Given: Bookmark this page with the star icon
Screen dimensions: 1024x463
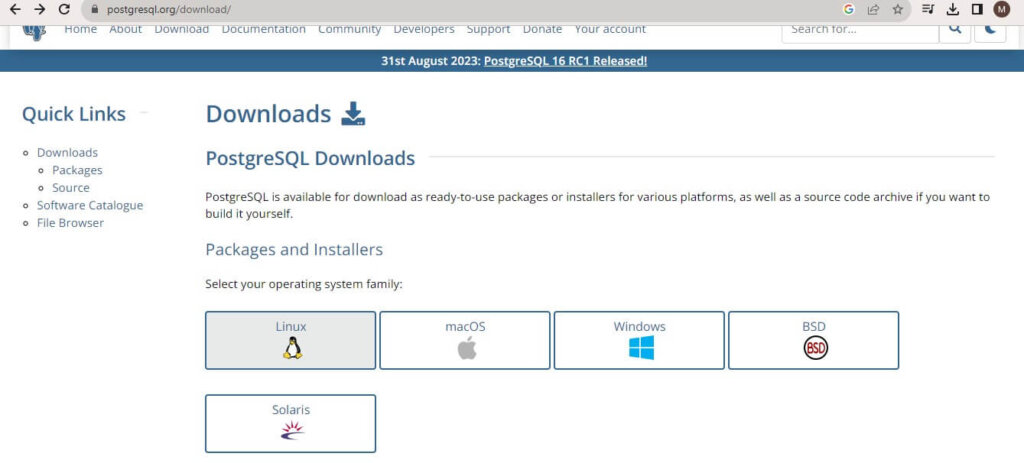Looking at the screenshot, I should (898, 9).
